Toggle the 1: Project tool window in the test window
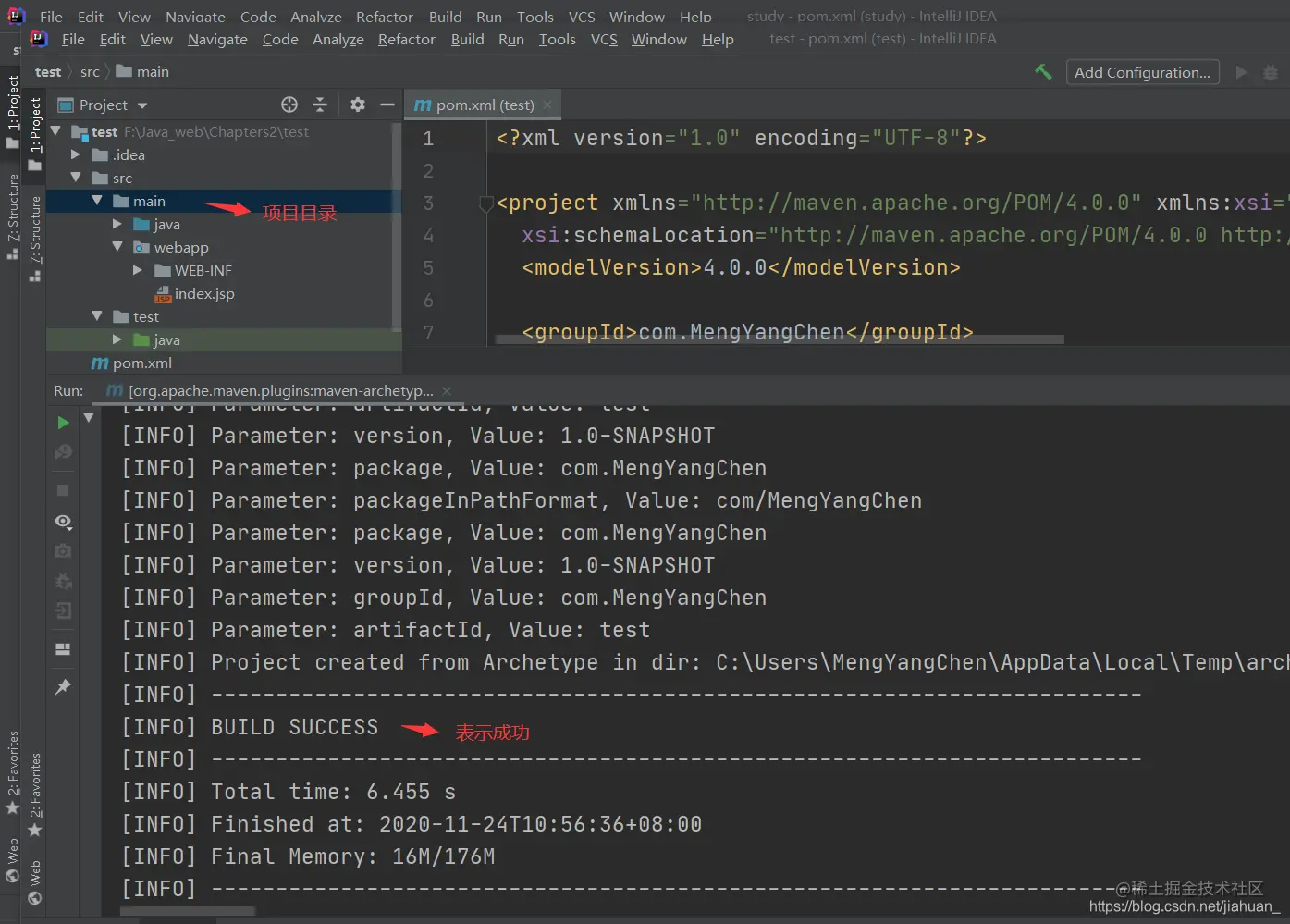The image size is (1290, 924). (x=35, y=134)
